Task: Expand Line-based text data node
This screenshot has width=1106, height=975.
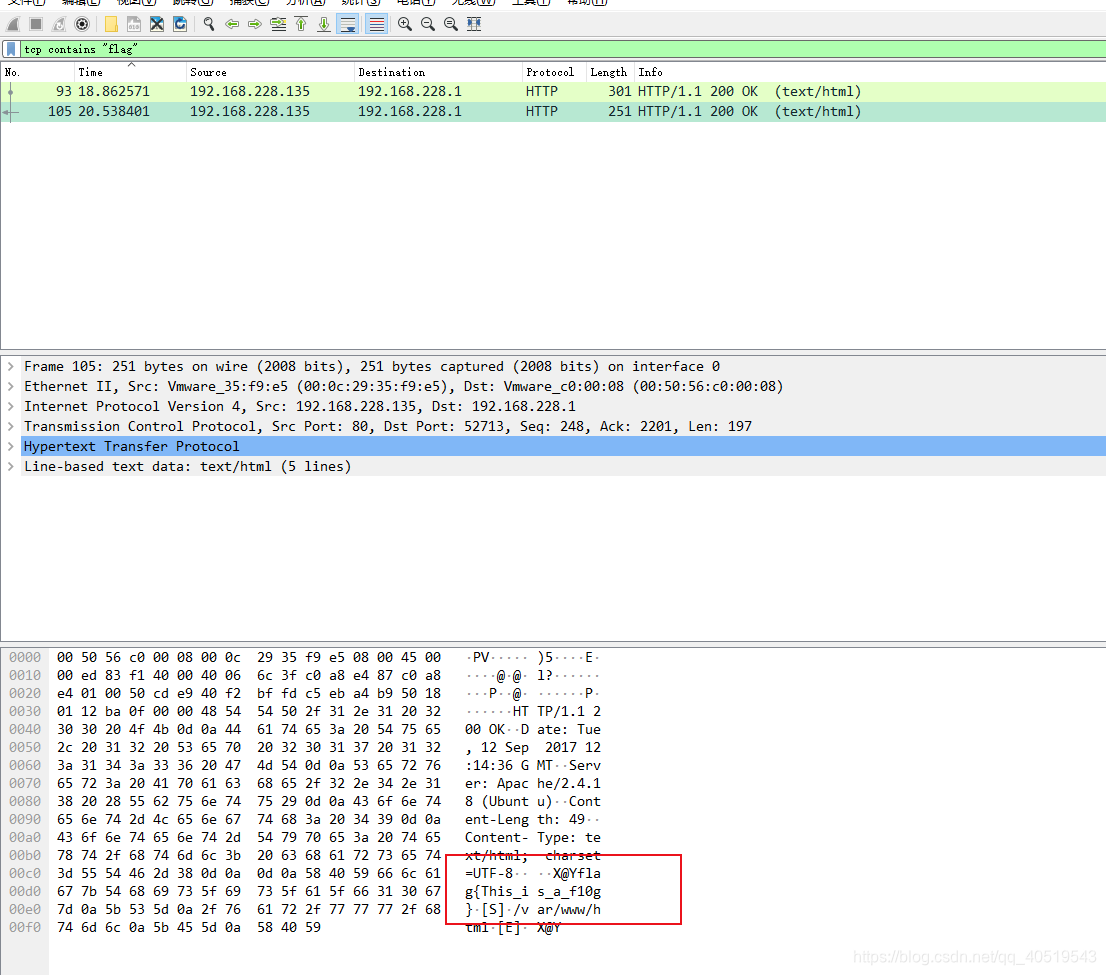Action: point(11,466)
